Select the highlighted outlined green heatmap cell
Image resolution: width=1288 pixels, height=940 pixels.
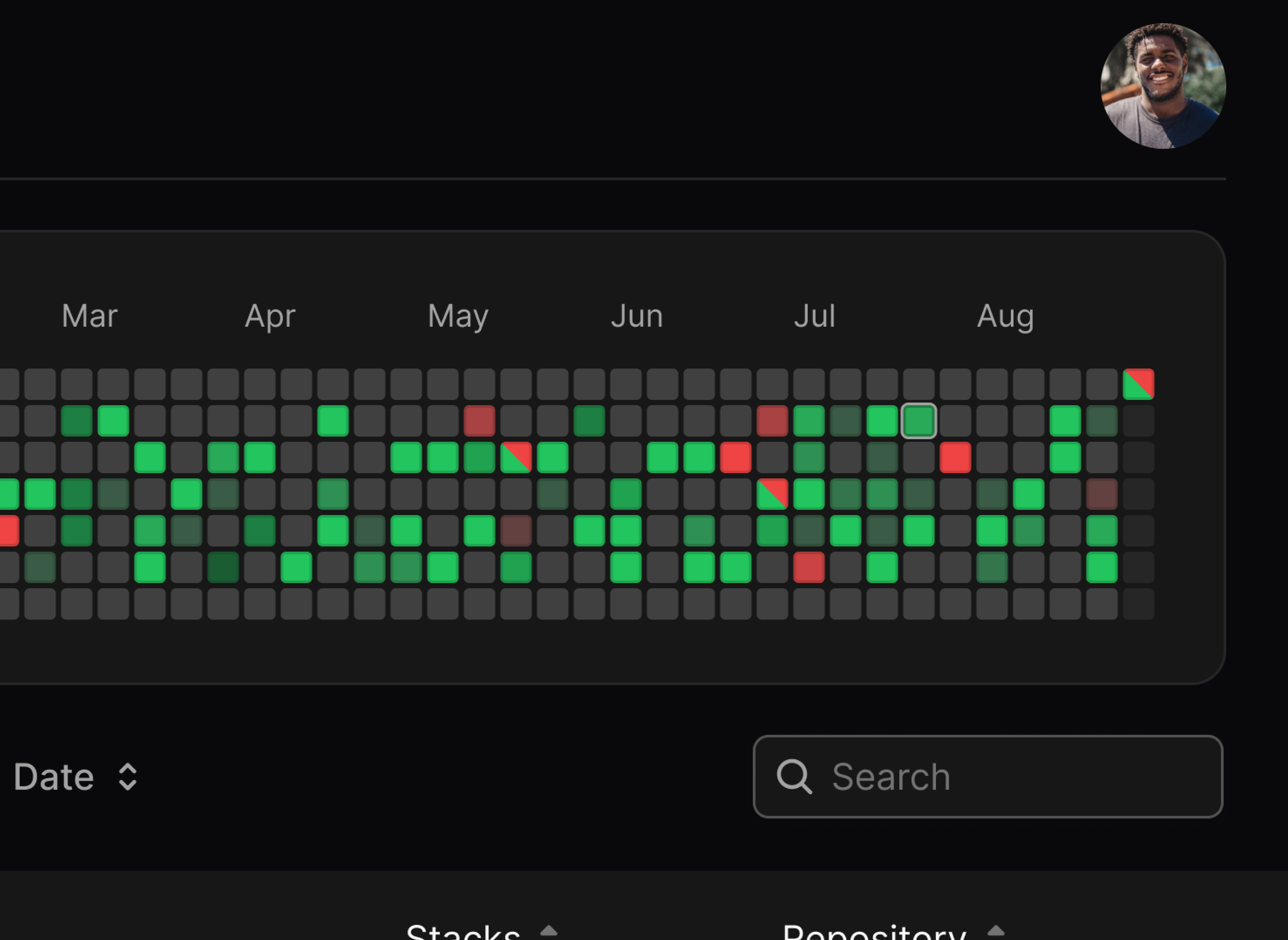coord(919,420)
